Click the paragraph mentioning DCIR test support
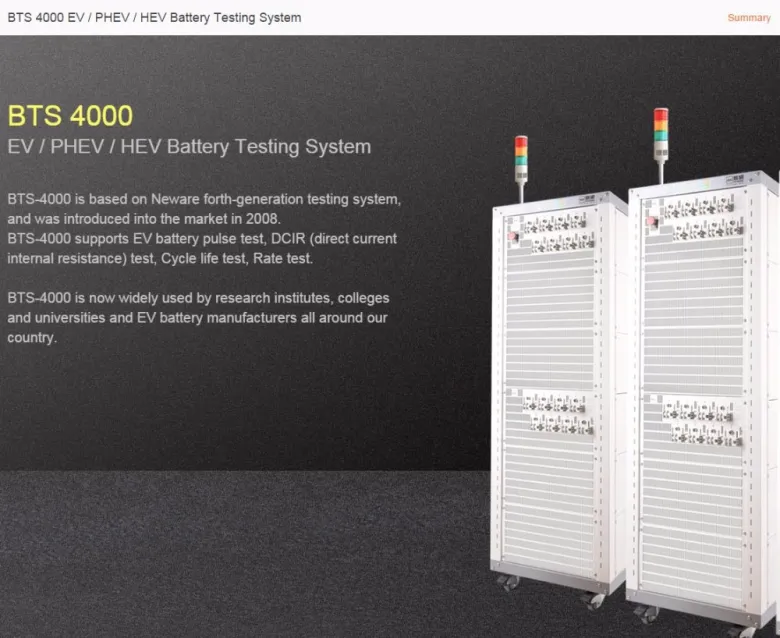Screen dimensions: 780x638 click(x=202, y=248)
